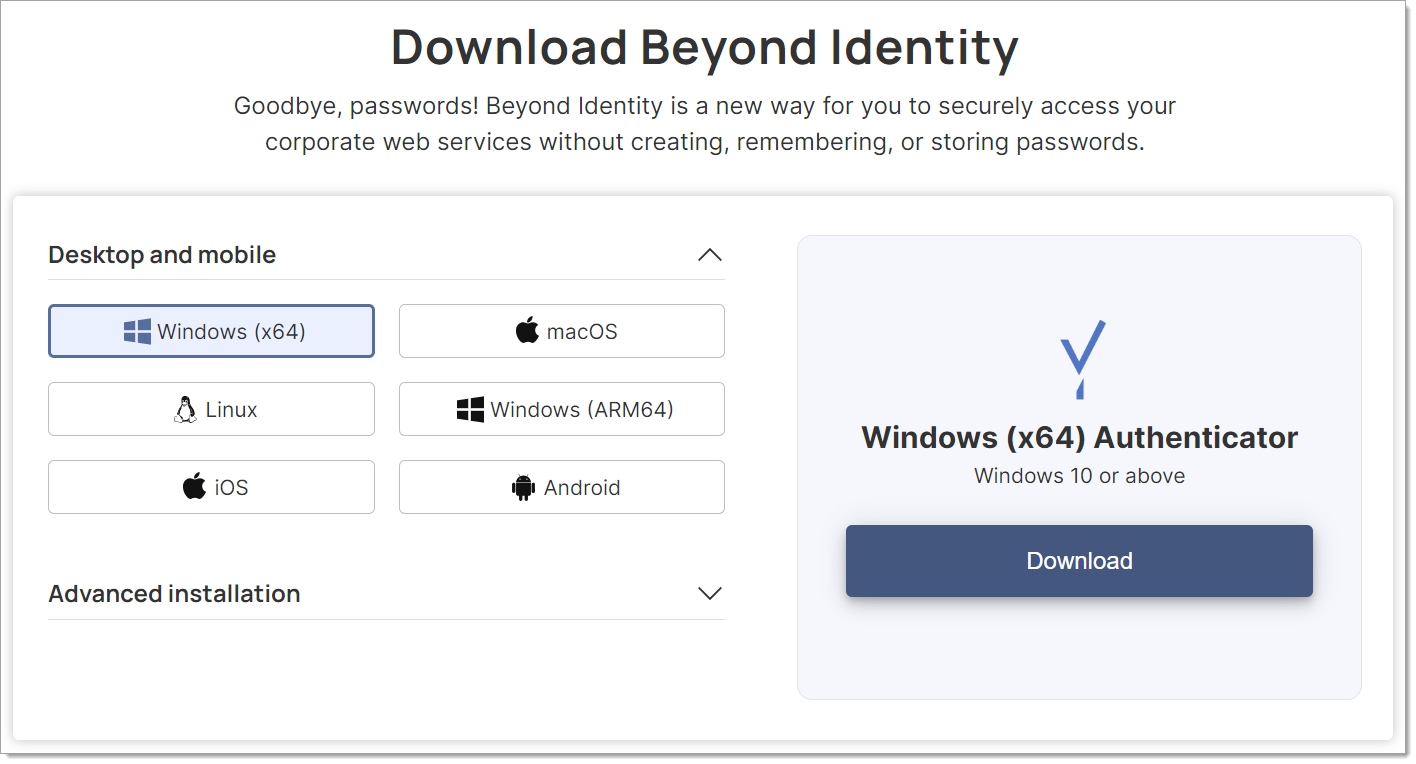Screen dimensions: 1416x764
Task: Select the Windows (x64) platform
Action: tap(211, 330)
